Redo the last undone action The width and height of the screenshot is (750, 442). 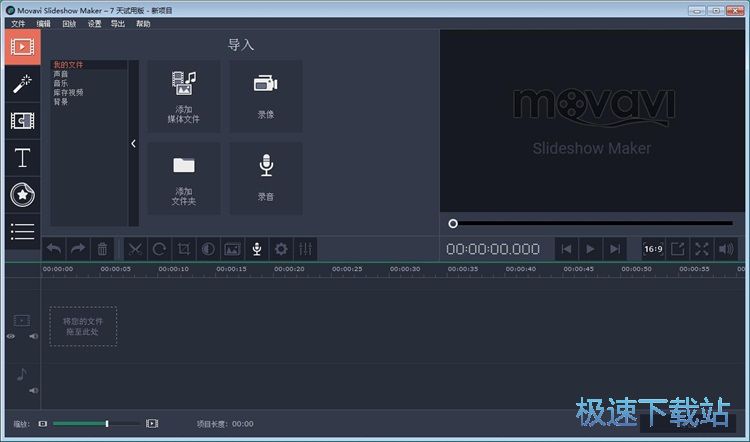tap(78, 249)
